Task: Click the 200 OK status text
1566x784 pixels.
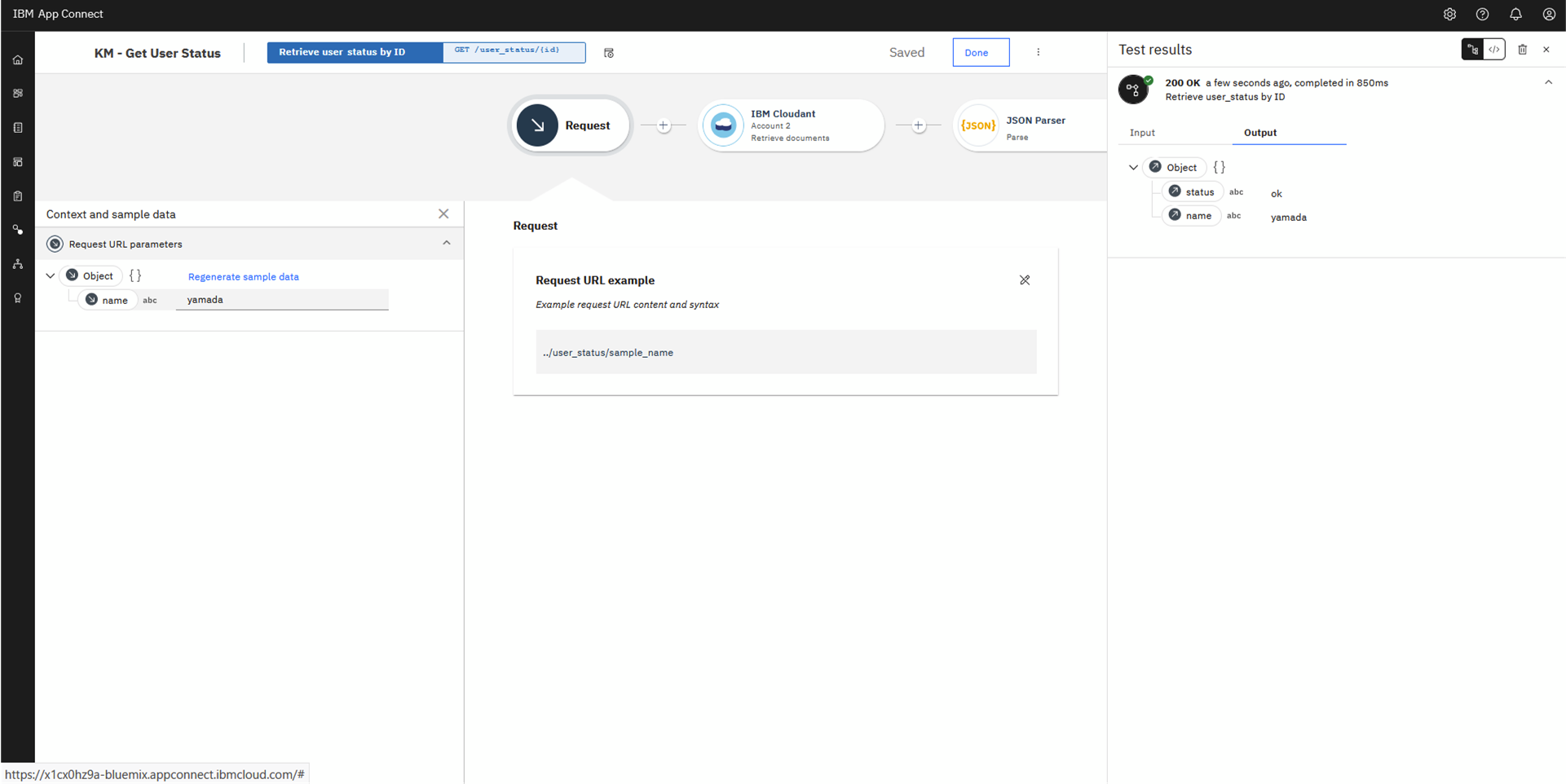Action: point(1182,82)
